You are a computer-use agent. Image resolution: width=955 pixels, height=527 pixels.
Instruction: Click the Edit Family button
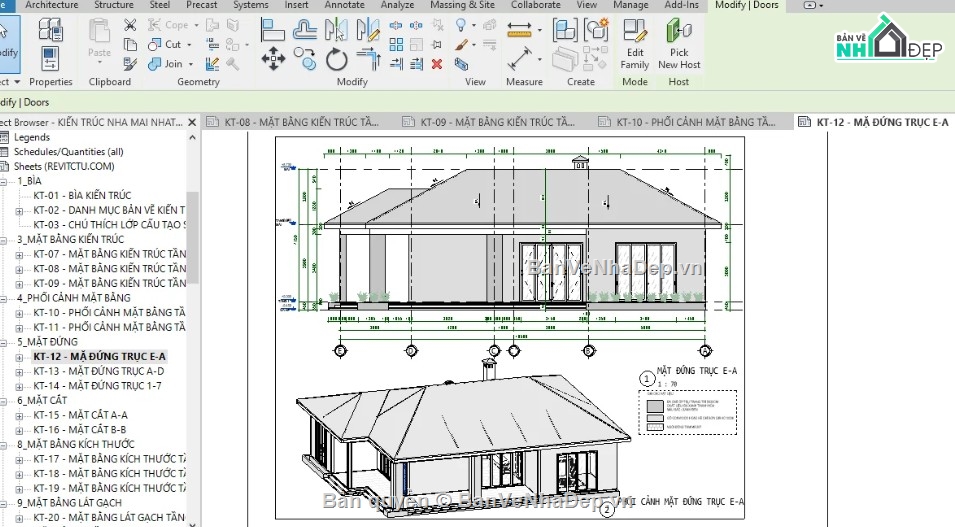(x=635, y=44)
